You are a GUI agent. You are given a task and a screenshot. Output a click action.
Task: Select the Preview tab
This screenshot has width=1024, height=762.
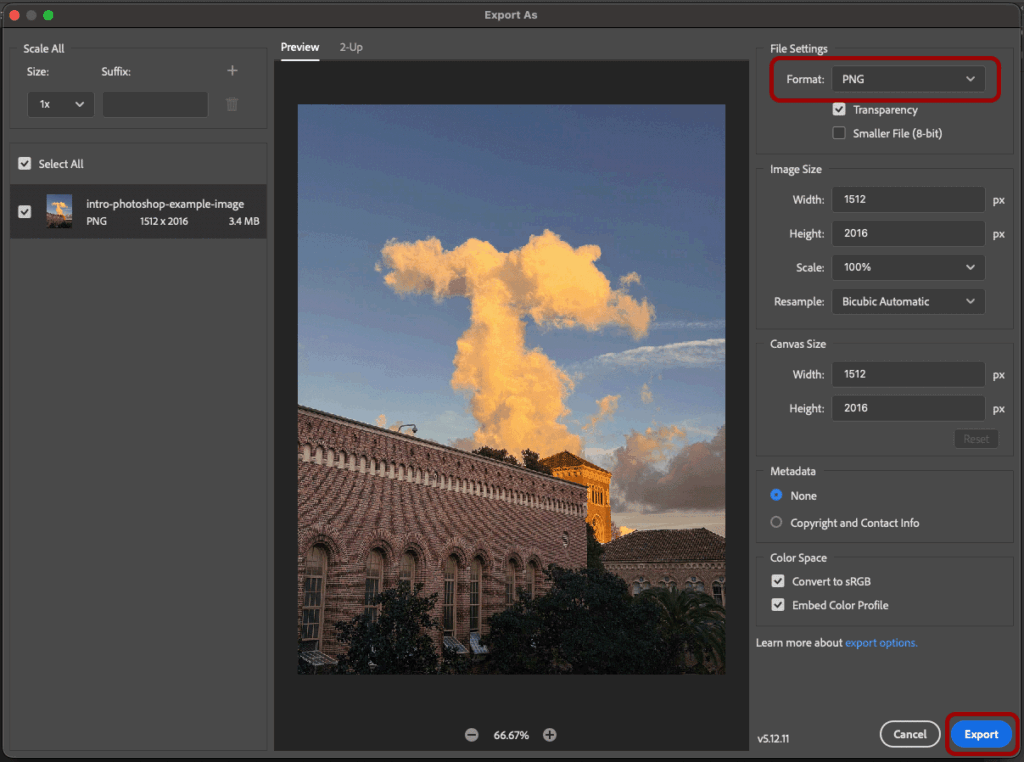[x=300, y=47]
